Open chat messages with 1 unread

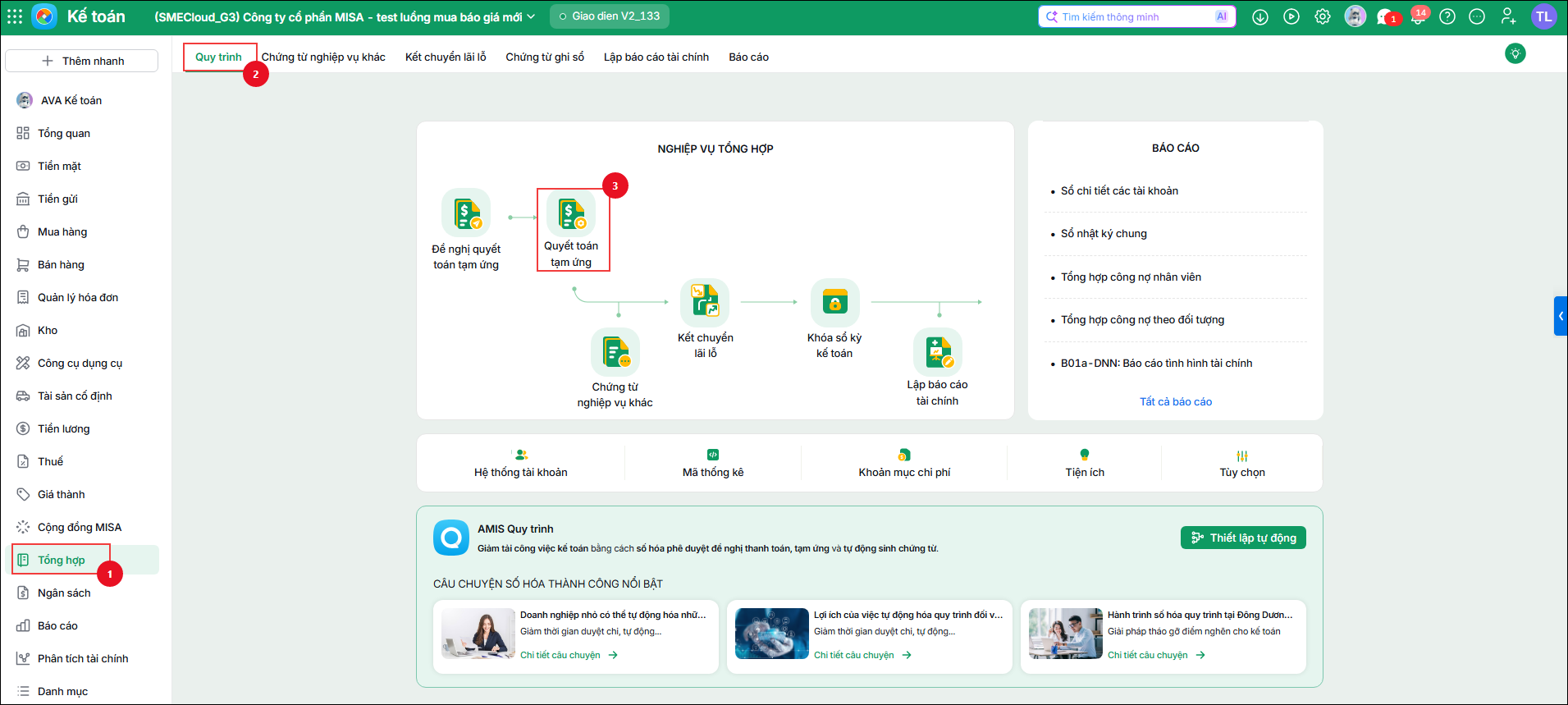tap(1387, 16)
